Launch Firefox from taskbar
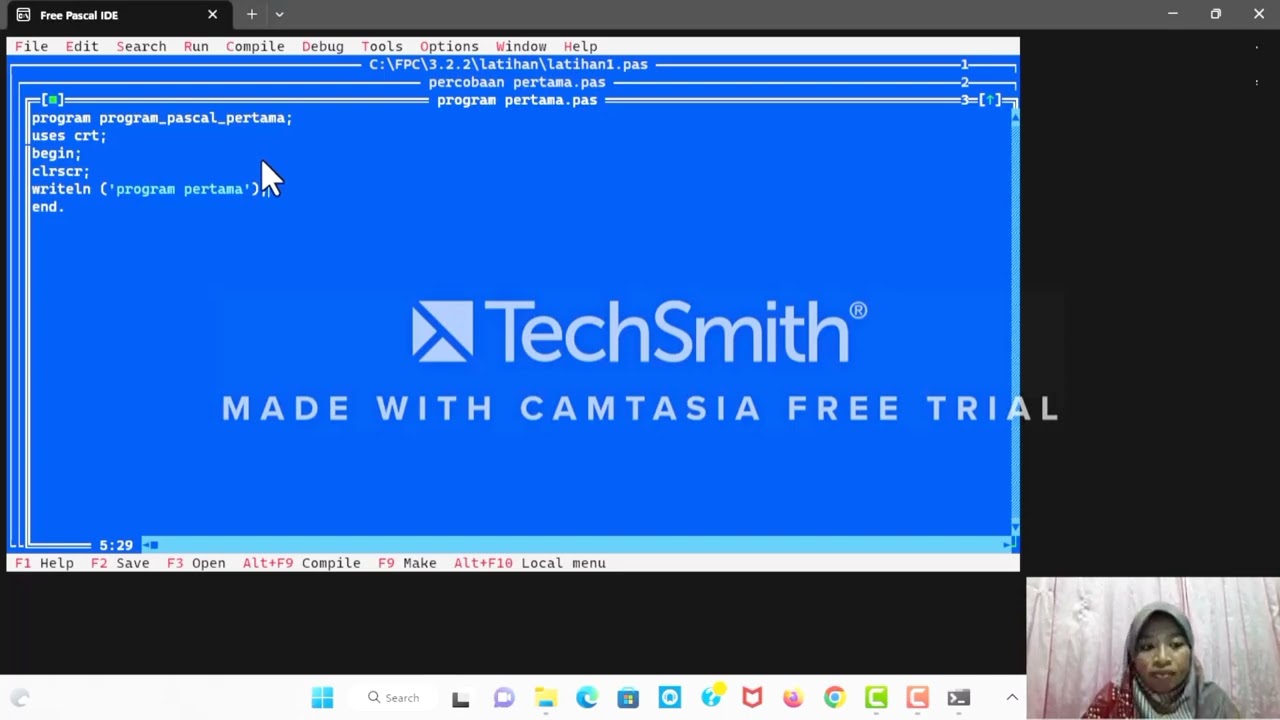 pos(793,698)
